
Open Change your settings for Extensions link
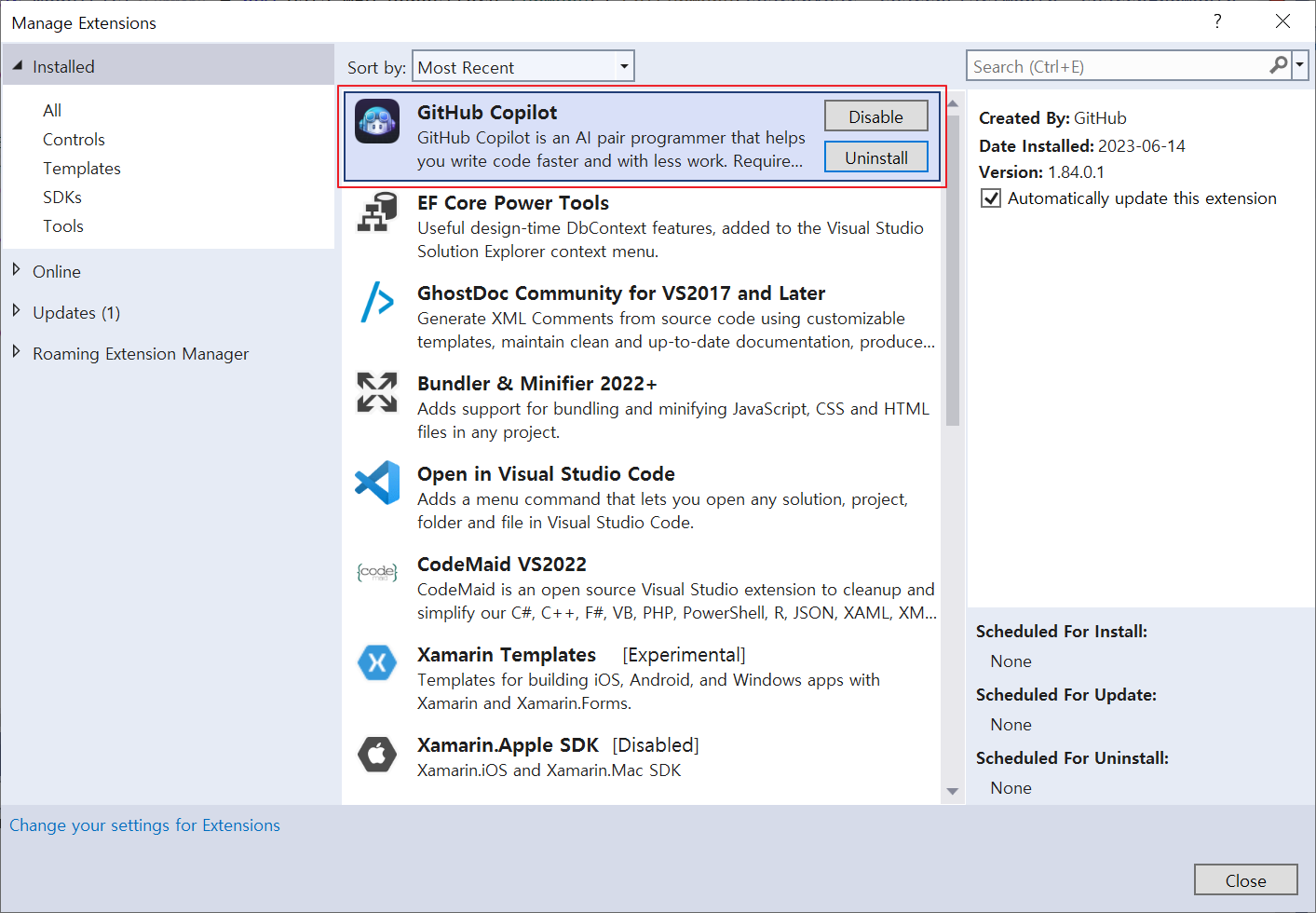click(144, 824)
